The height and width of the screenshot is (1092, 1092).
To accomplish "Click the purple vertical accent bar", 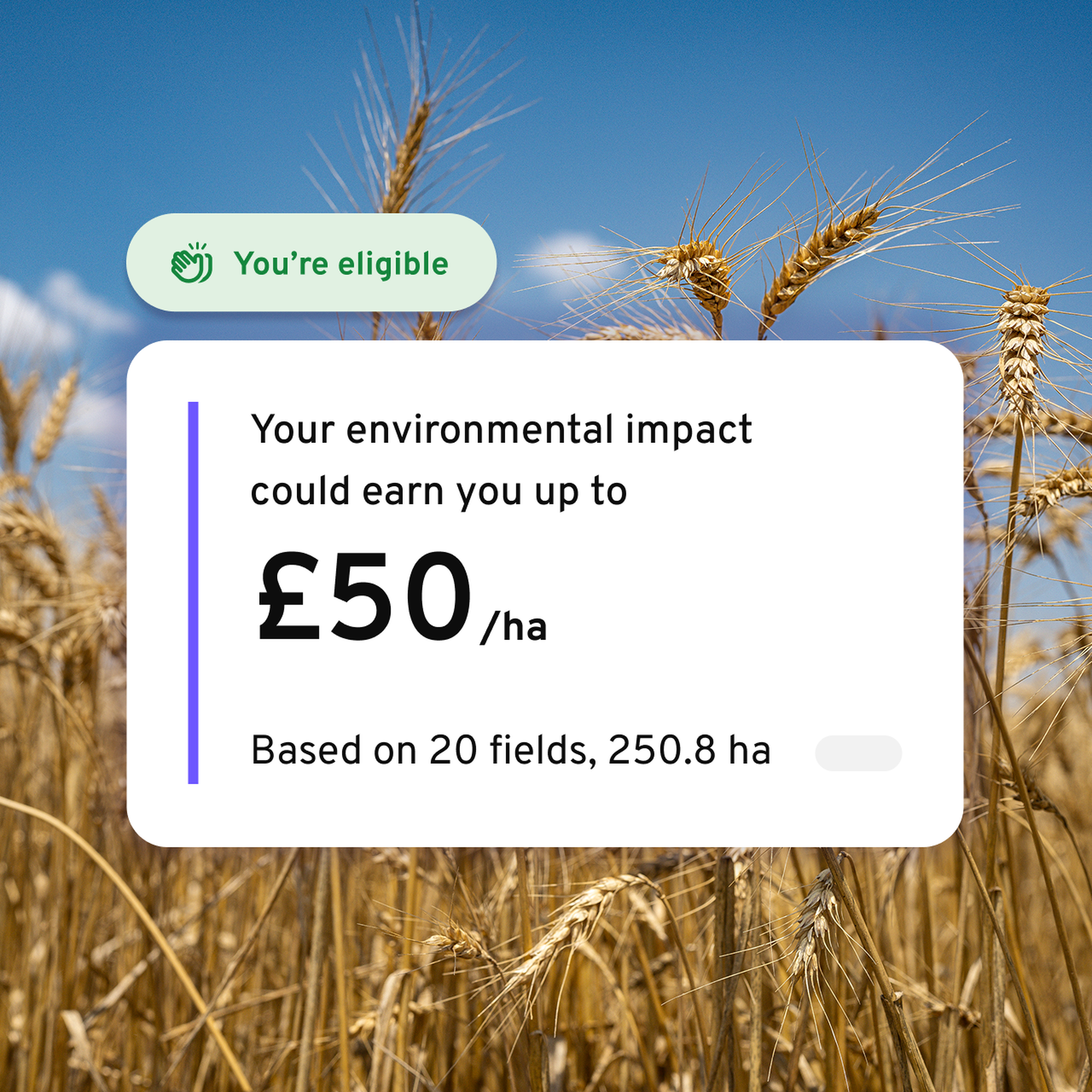I will (x=193, y=592).
